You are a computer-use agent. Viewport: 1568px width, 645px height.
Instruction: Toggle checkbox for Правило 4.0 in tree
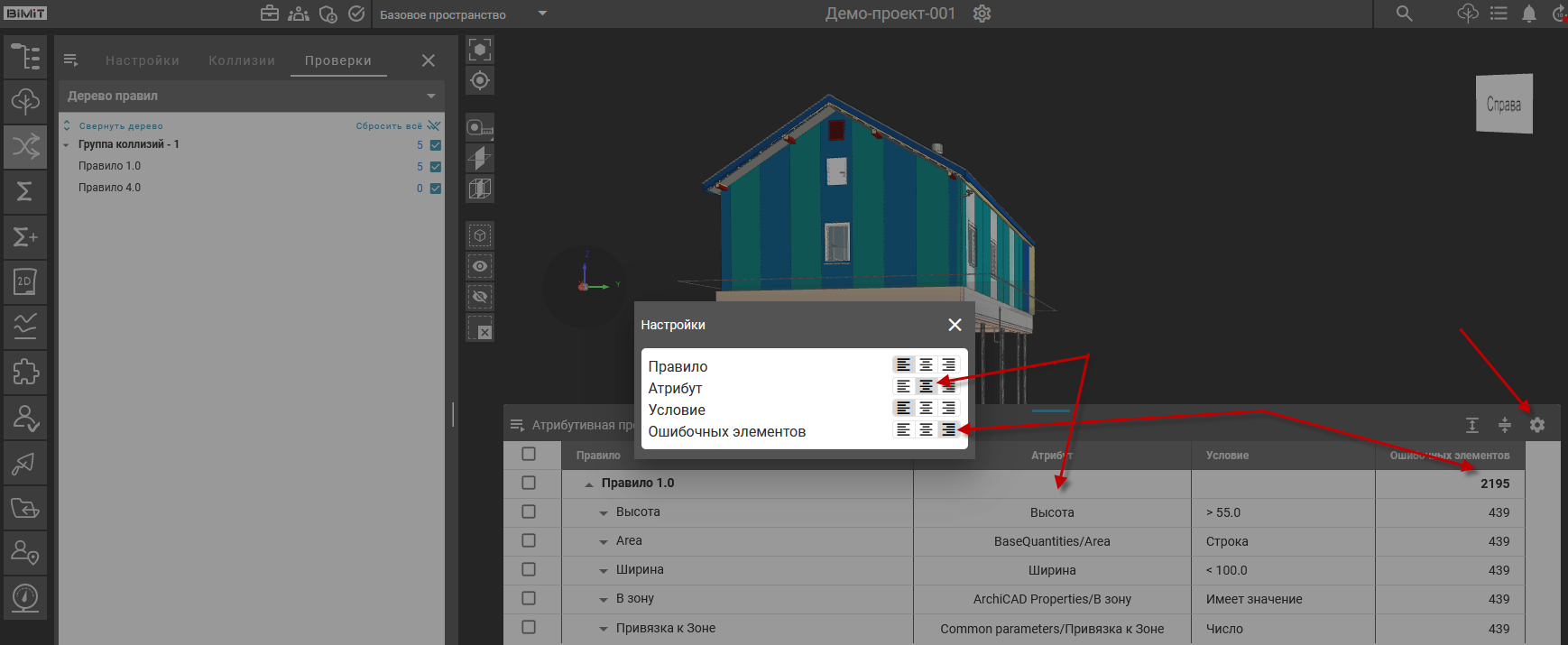click(436, 189)
